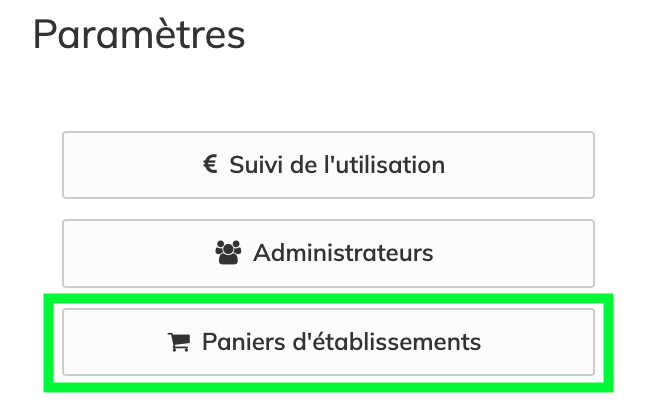Click the euro icon on Suivi de l'utilisation
Viewport: 664px width, 402px height.
211,164
